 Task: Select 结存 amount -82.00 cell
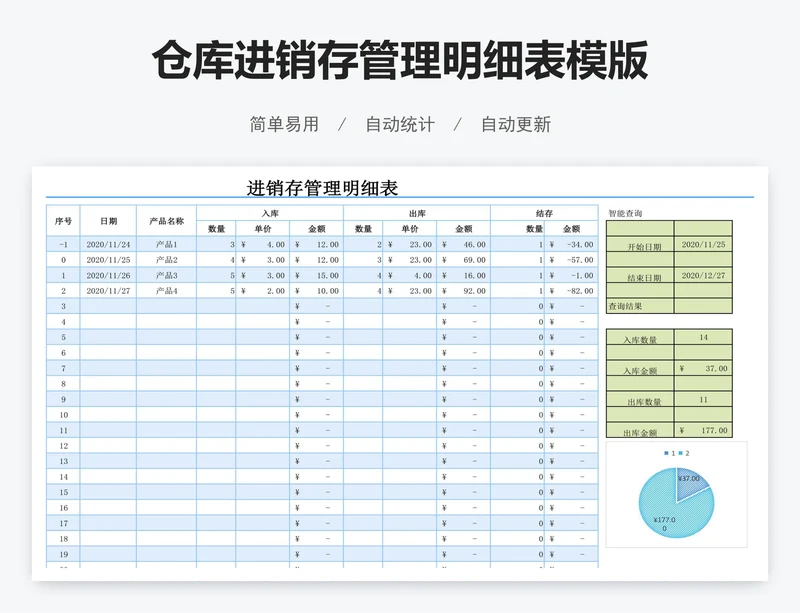[571, 291]
